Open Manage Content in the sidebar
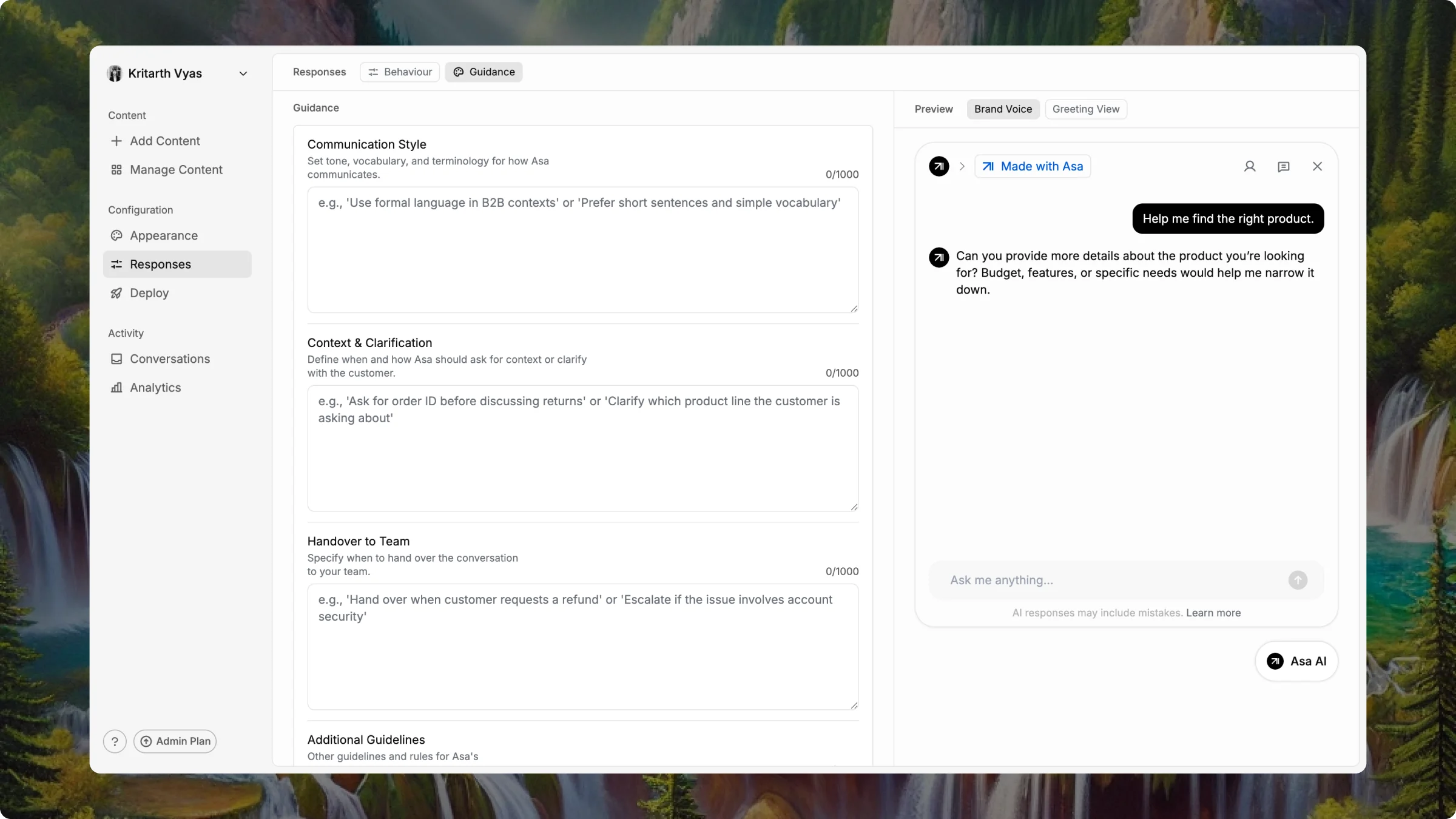Image resolution: width=1456 pixels, height=819 pixels. (176, 170)
